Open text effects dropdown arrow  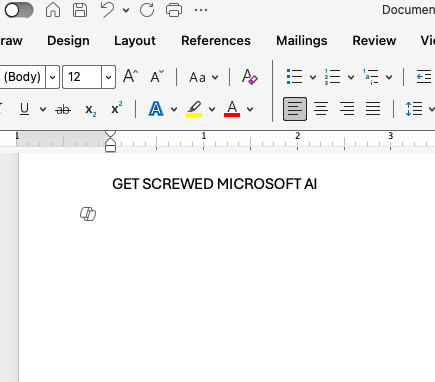174,109
